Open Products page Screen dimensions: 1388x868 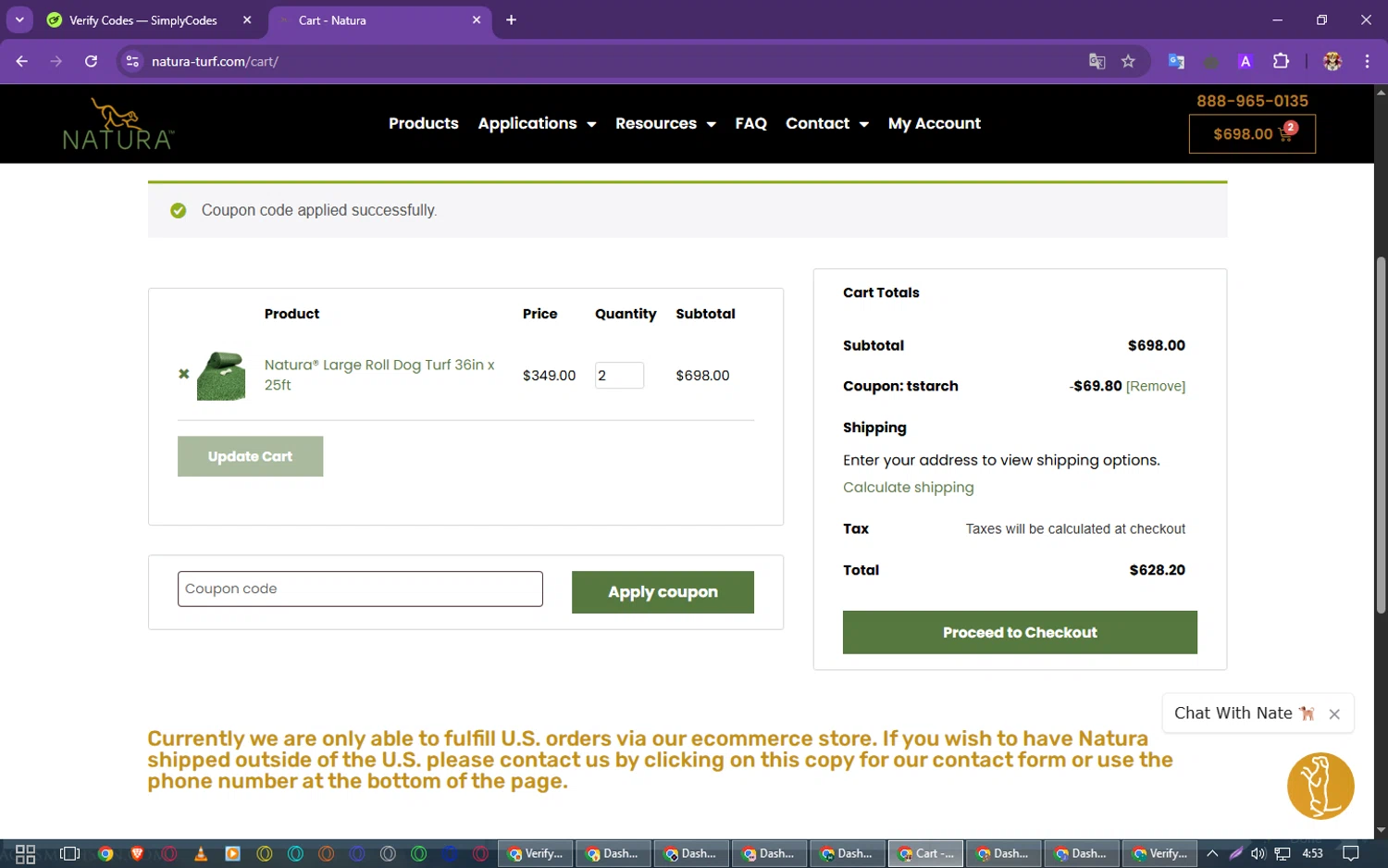pos(424,123)
